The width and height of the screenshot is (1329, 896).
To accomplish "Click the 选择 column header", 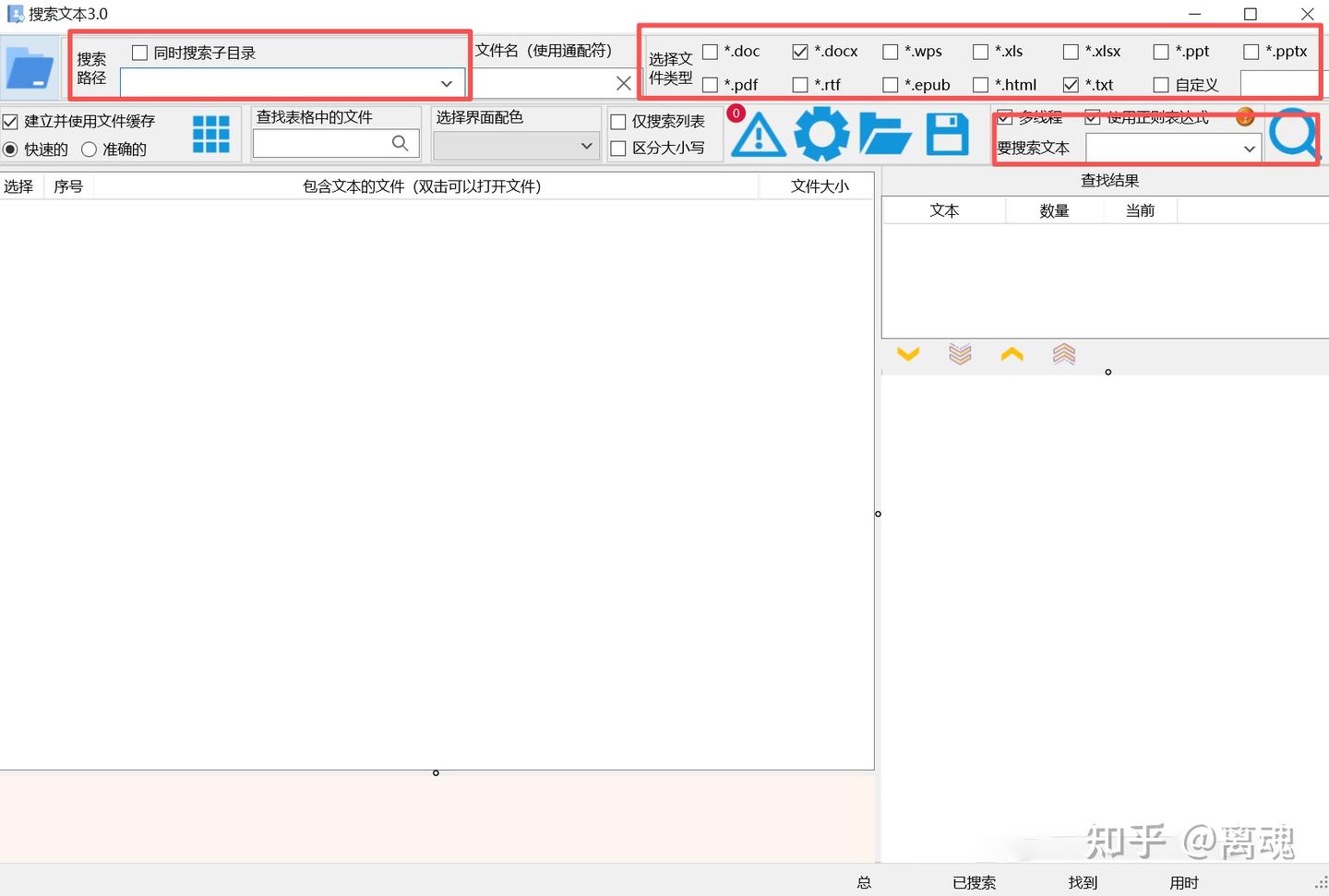I will pyautogui.click(x=18, y=186).
